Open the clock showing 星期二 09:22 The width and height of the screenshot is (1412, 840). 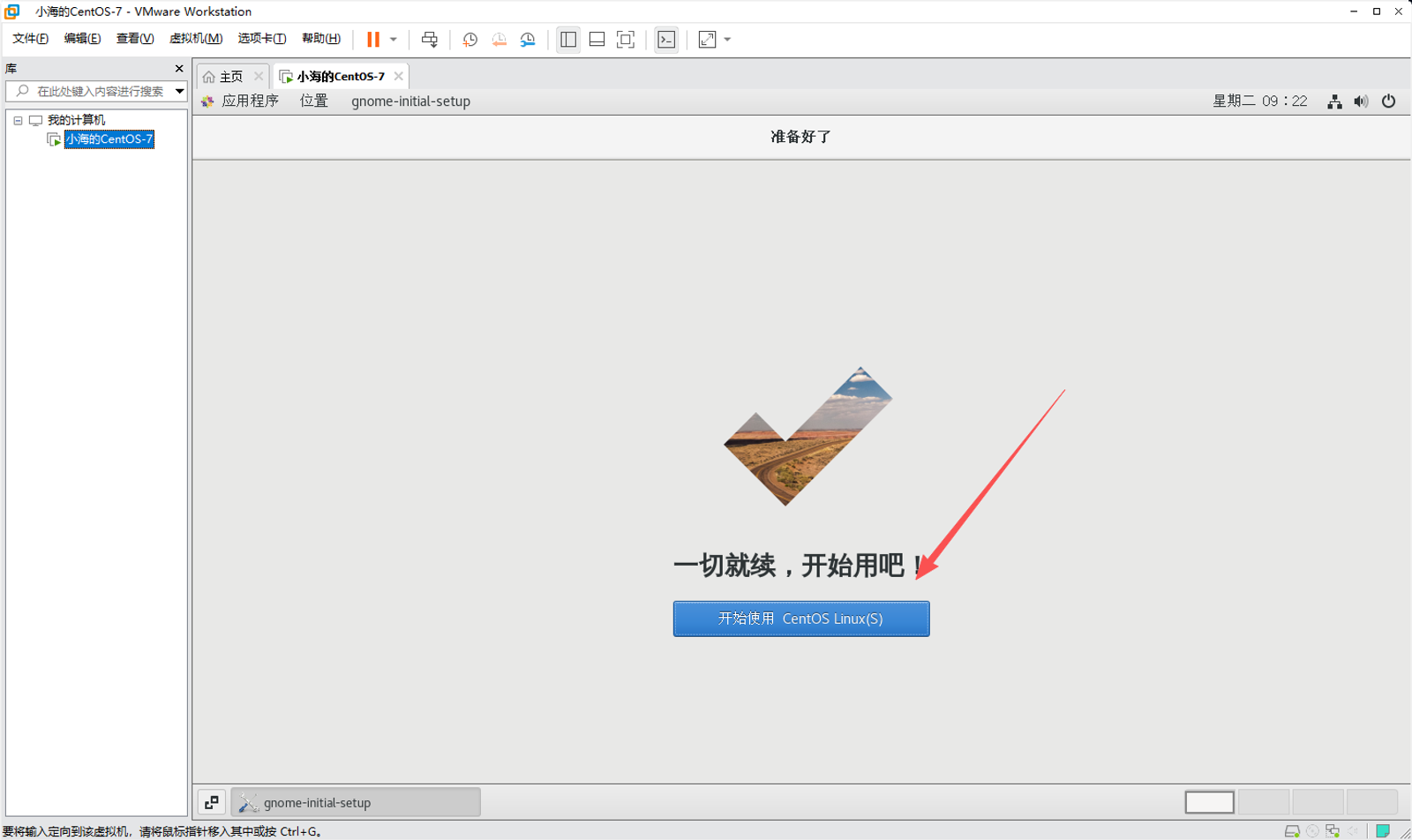1259,101
